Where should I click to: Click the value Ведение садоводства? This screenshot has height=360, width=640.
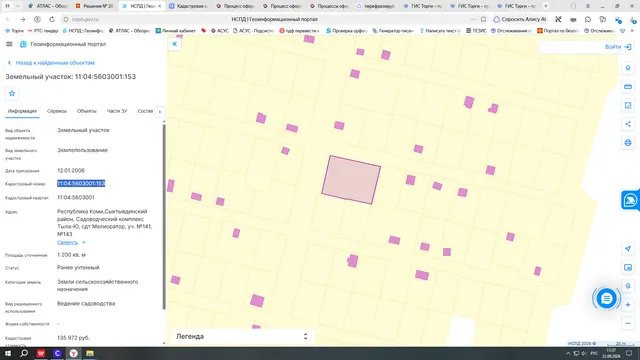(x=86, y=303)
